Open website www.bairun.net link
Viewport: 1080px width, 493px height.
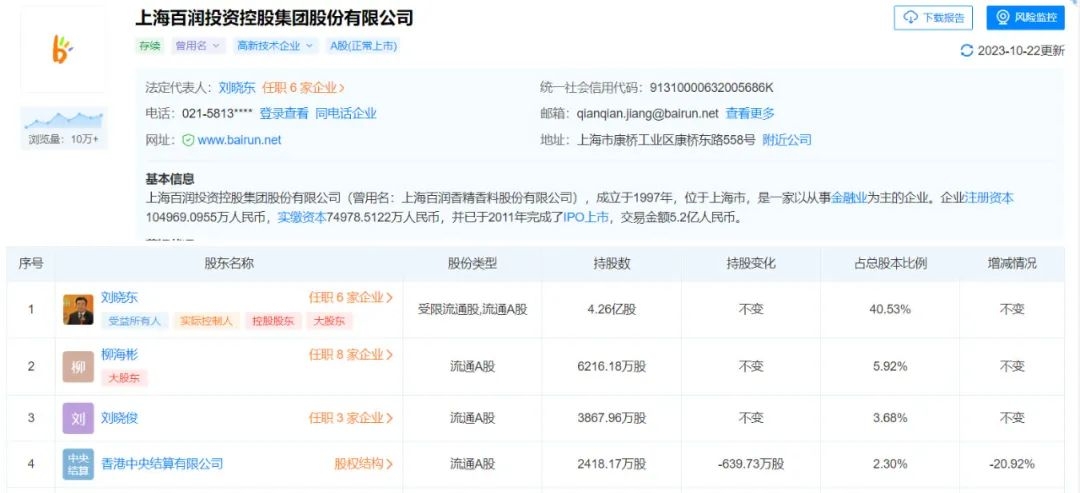(240, 140)
